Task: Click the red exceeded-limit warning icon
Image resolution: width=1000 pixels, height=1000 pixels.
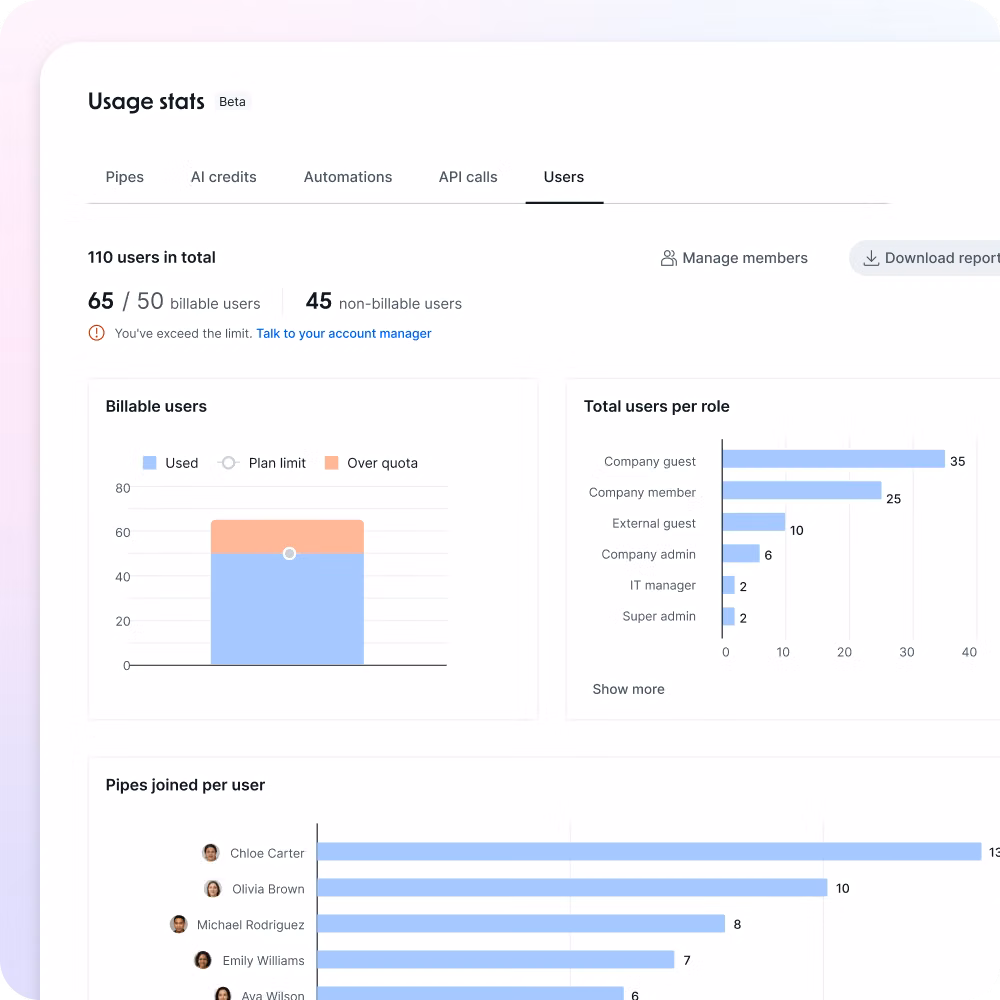Action: (96, 333)
